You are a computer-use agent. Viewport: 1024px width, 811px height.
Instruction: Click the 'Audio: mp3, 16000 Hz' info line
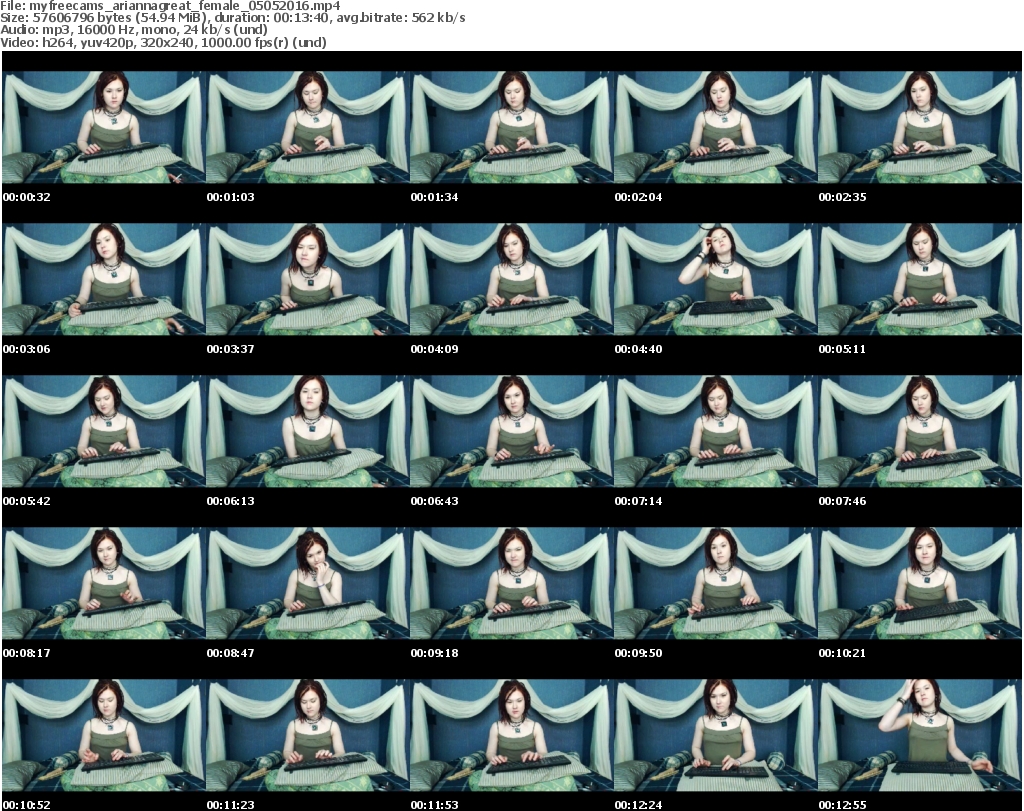134,30
